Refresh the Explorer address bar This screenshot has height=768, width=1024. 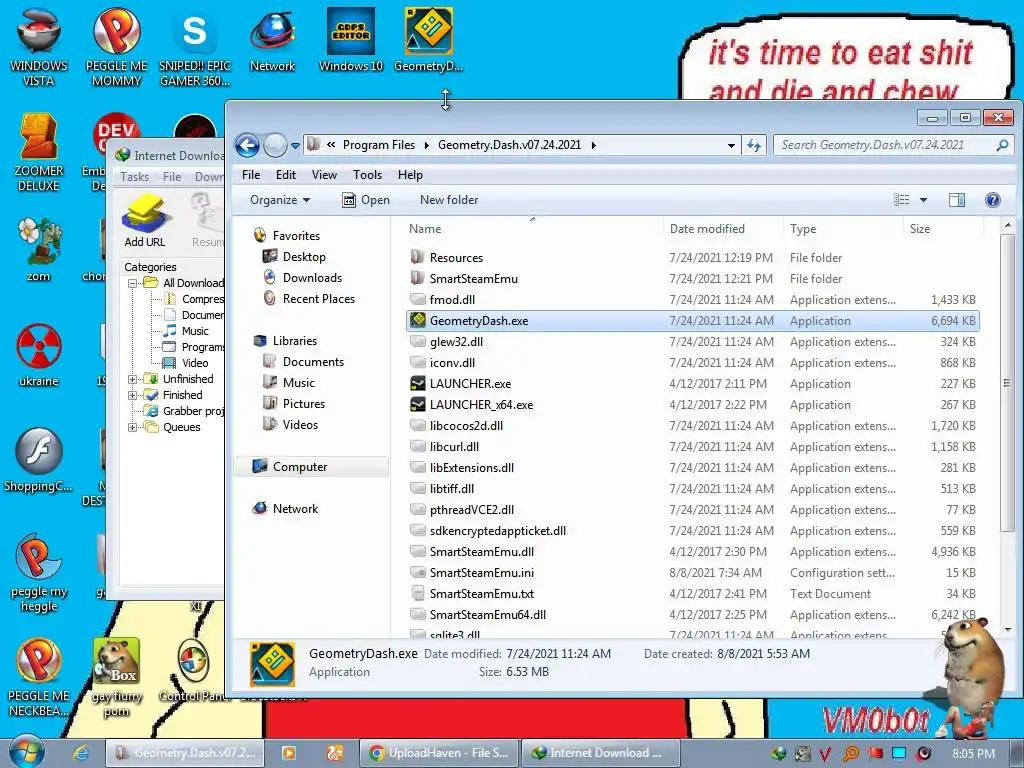coord(754,145)
